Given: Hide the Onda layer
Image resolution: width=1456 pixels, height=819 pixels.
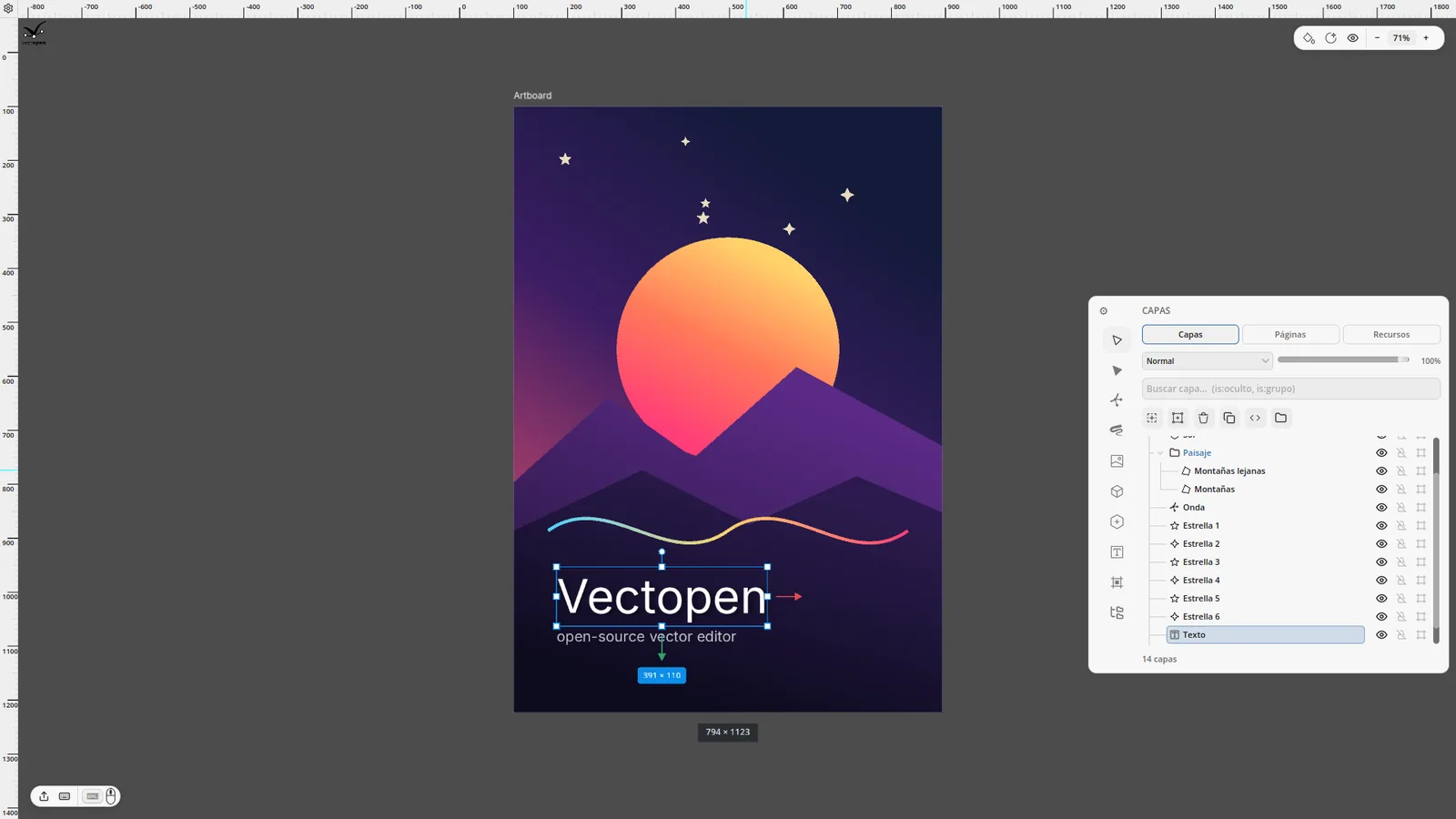Looking at the screenshot, I should coord(1381,508).
